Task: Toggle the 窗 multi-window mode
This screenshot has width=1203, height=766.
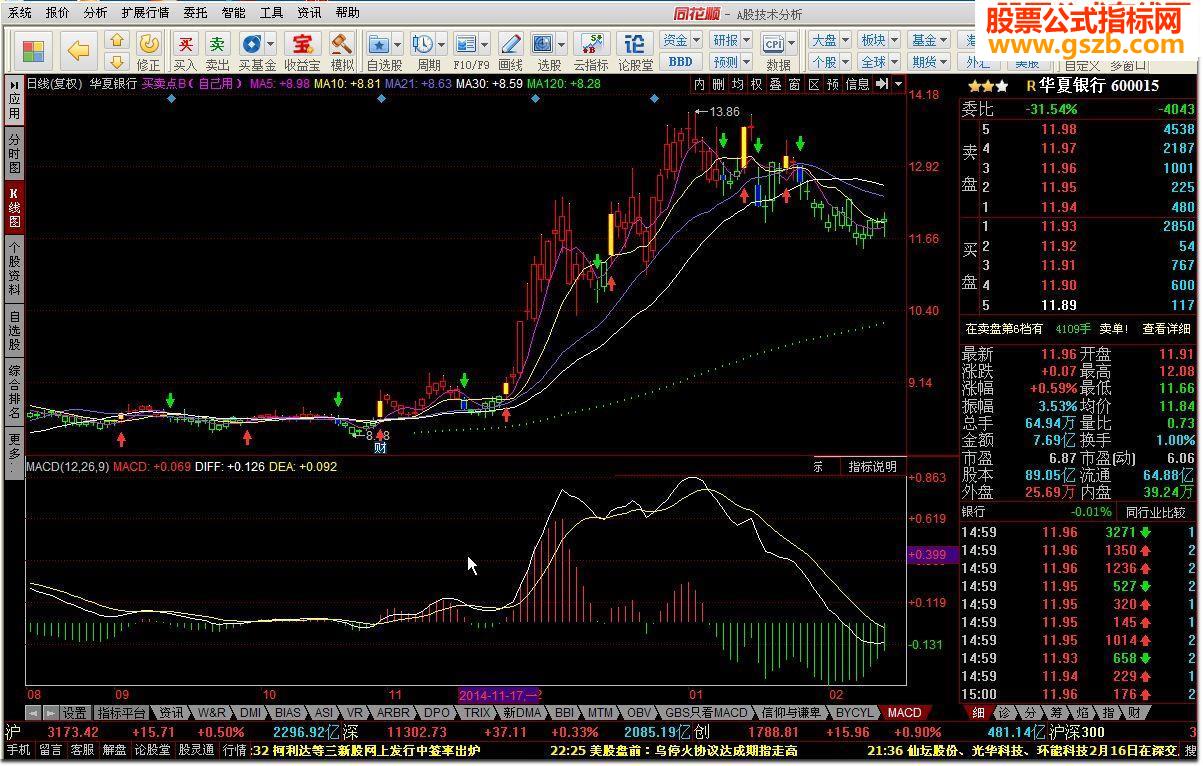Action: click(x=795, y=84)
